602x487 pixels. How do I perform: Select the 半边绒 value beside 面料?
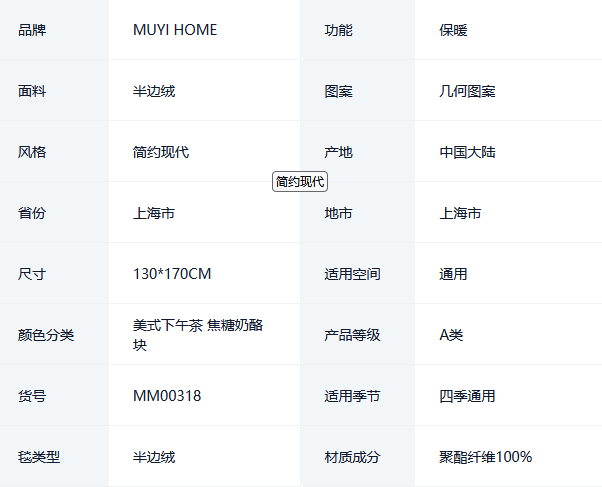[x=154, y=91]
